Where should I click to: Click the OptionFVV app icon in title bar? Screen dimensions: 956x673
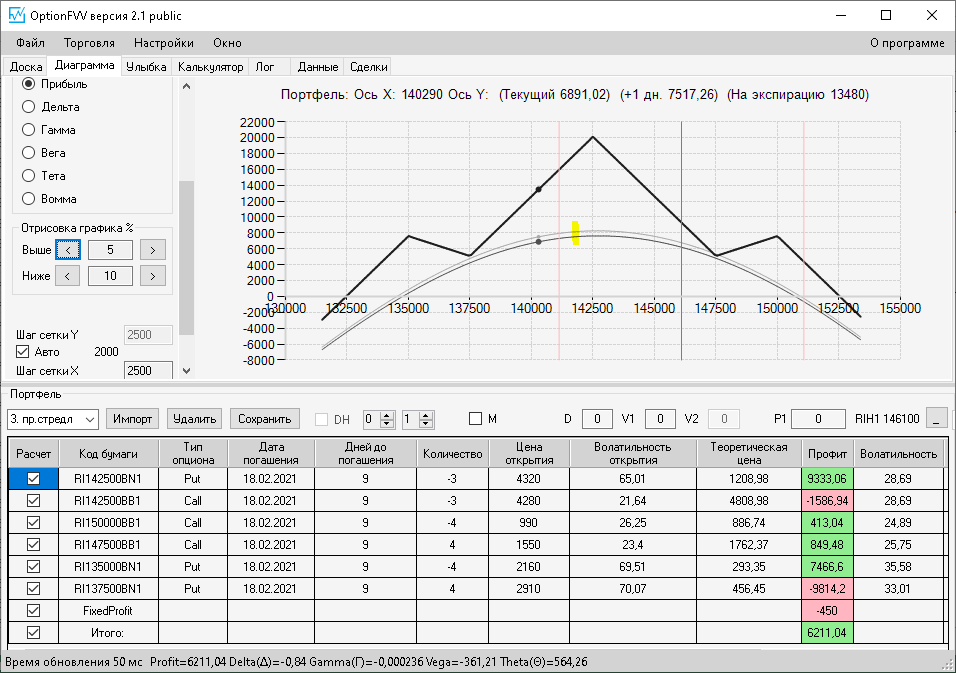[16, 15]
